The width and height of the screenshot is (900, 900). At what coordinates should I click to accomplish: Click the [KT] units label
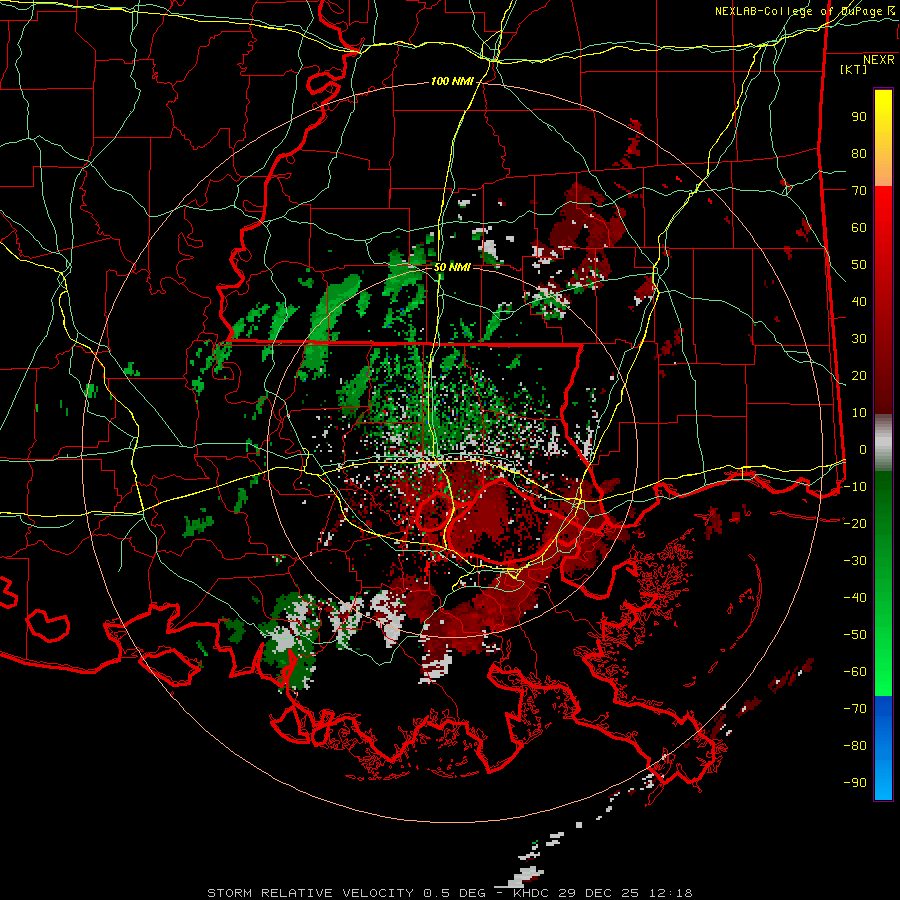(853, 69)
